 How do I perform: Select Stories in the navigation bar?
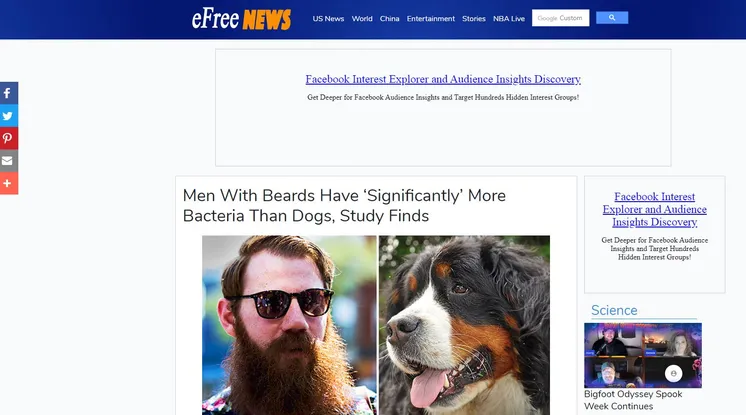474,19
